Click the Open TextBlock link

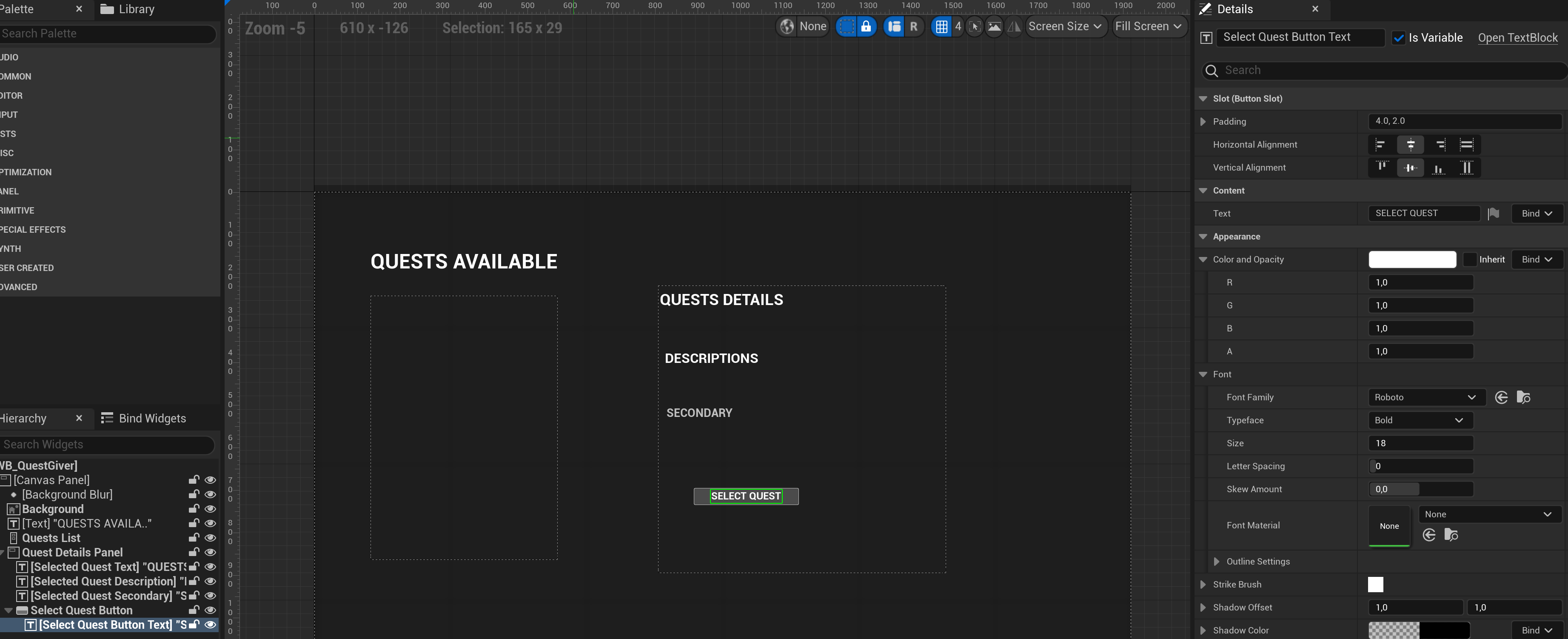(x=1517, y=38)
